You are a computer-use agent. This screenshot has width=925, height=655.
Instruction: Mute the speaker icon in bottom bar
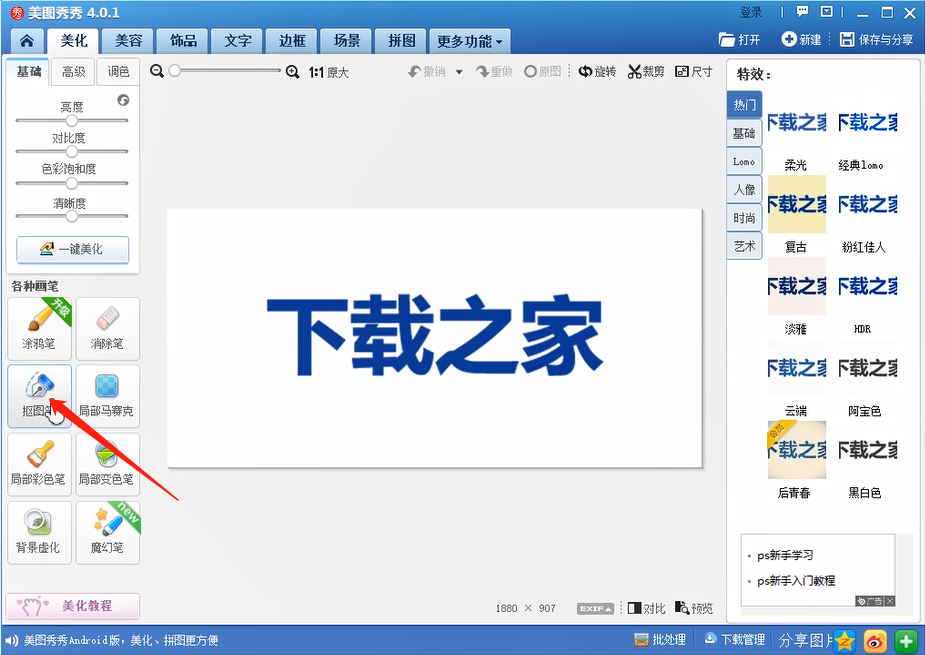click(x=10, y=640)
